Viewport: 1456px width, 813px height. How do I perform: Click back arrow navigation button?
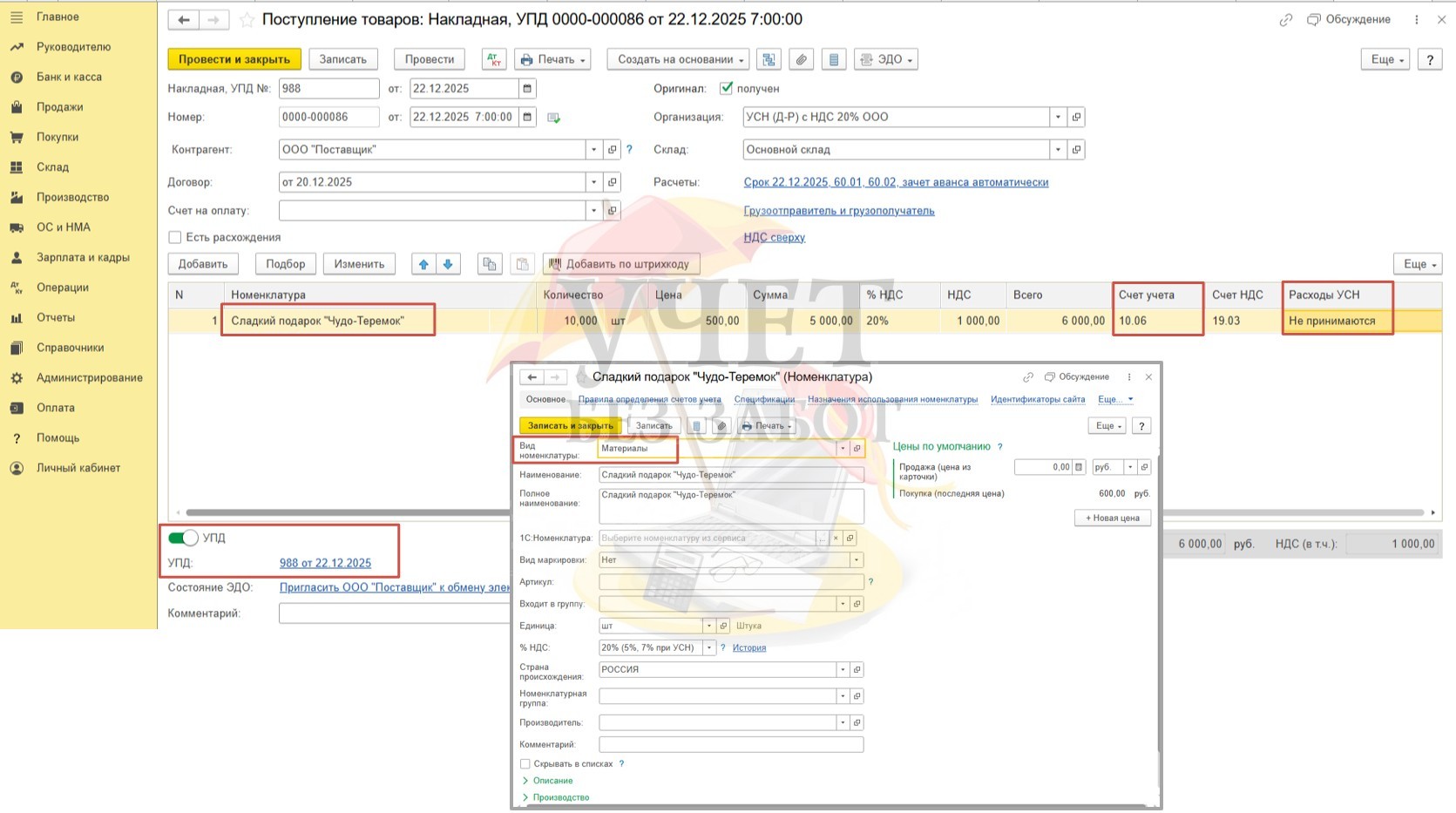pos(184,20)
